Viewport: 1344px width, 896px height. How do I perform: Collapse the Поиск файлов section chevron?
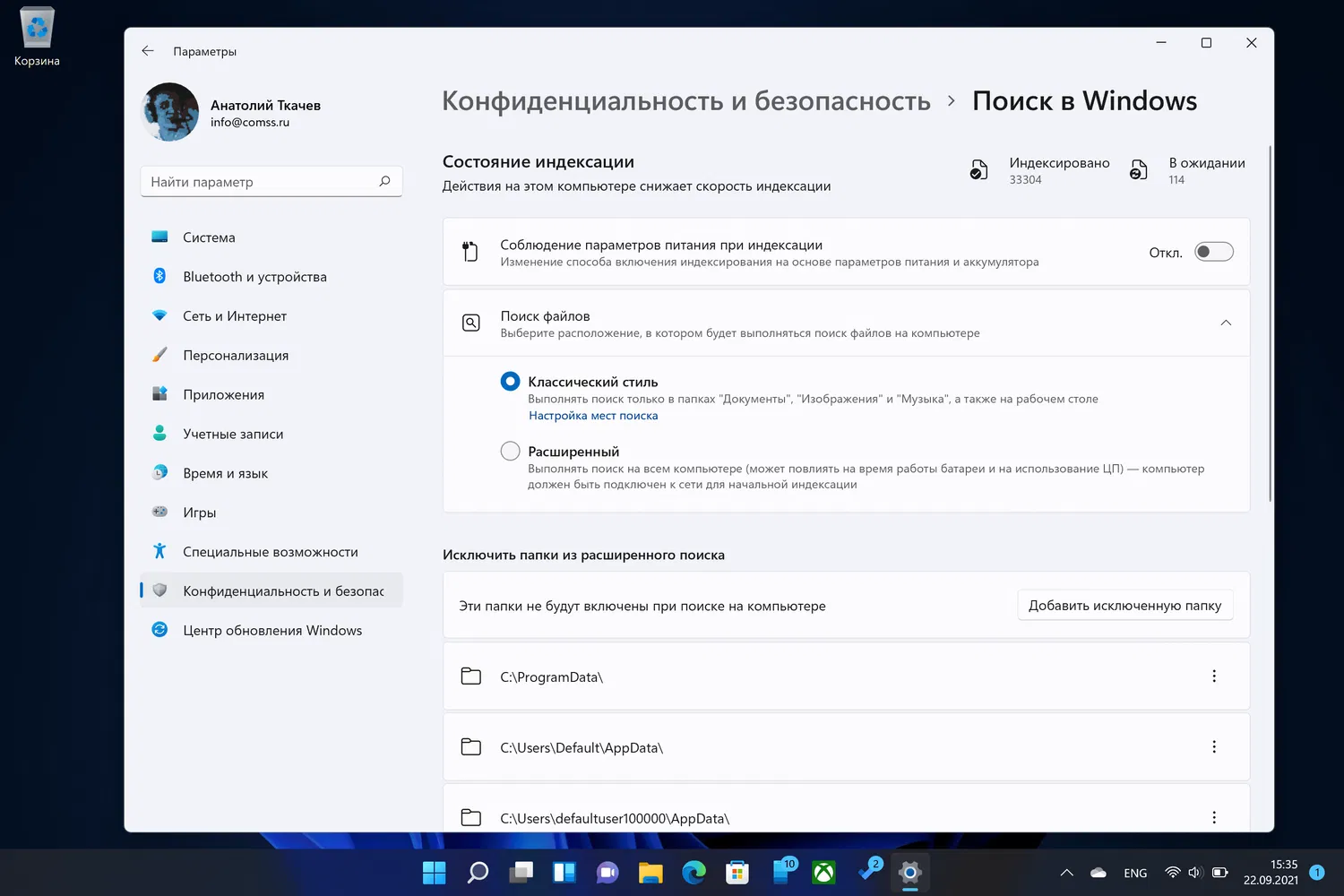tap(1226, 323)
